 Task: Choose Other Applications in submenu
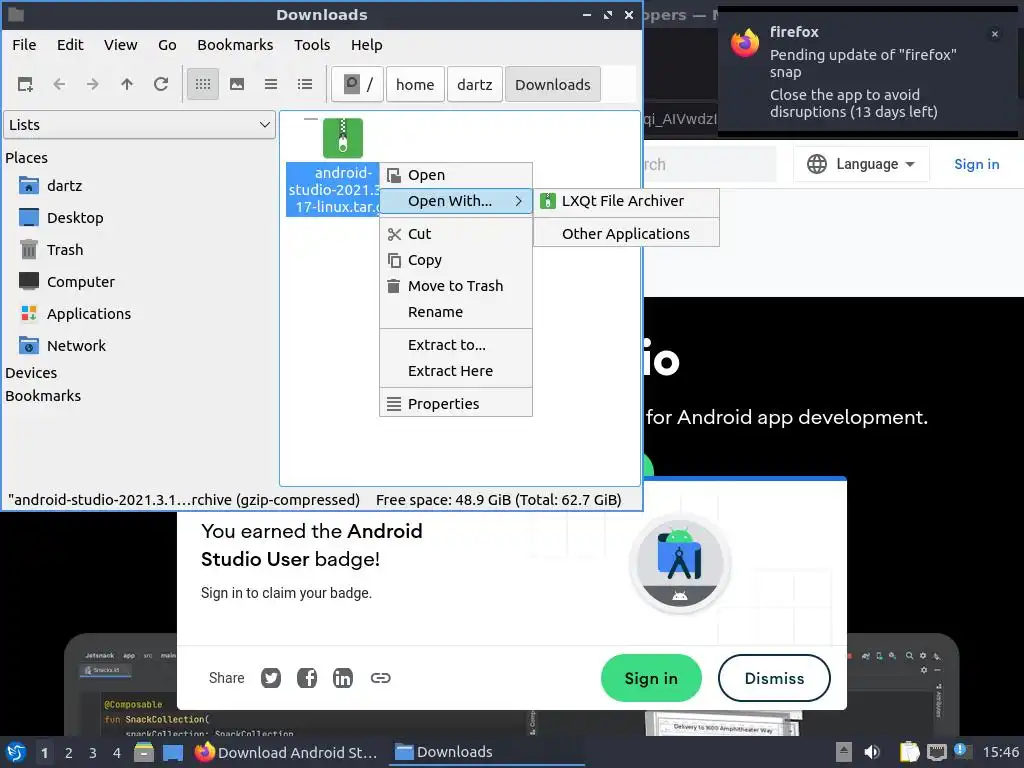pyautogui.click(x=626, y=234)
